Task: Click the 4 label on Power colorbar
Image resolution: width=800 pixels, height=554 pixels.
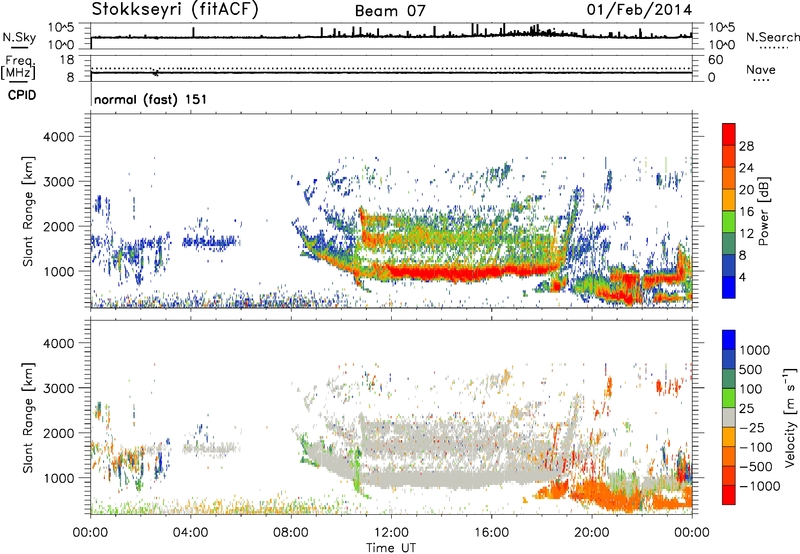Action: pyautogui.click(x=742, y=278)
